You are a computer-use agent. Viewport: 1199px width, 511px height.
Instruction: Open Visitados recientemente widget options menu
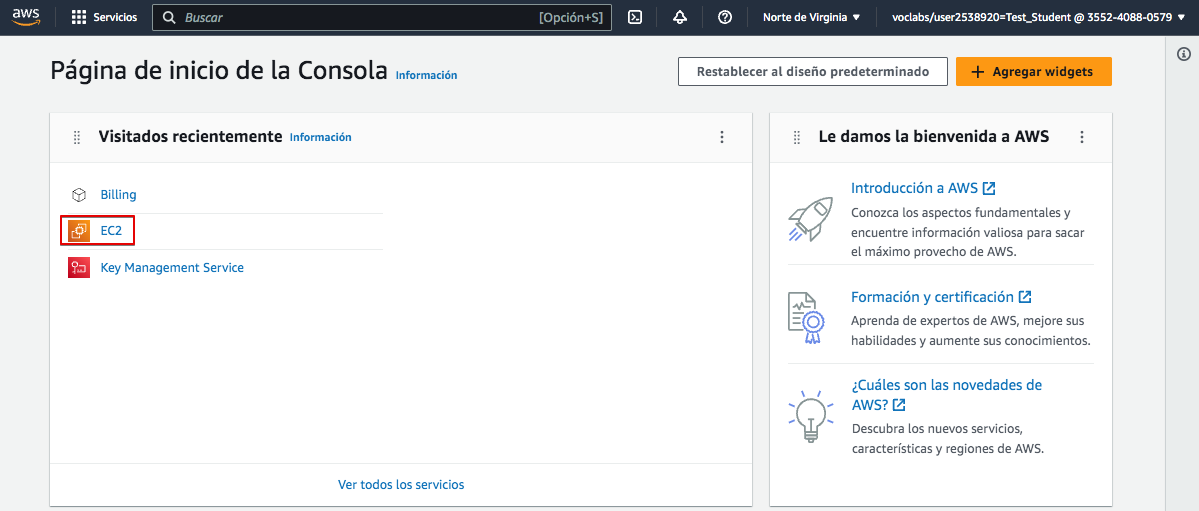722,137
